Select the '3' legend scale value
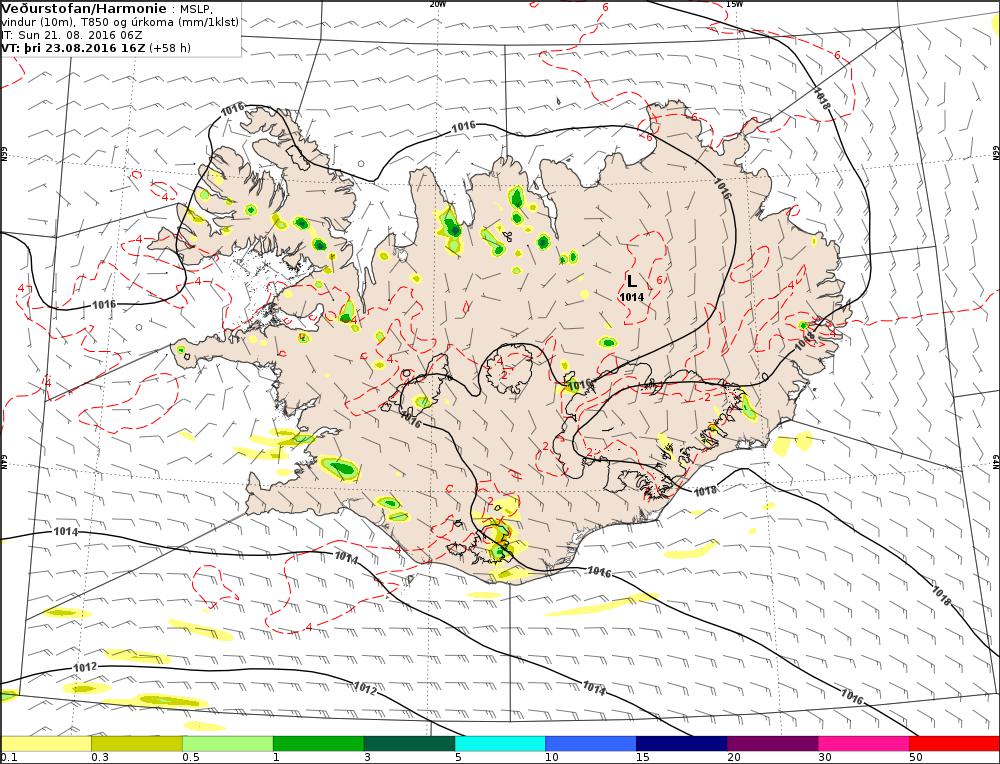Screen dimensions: 1000x764 (367, 758)
